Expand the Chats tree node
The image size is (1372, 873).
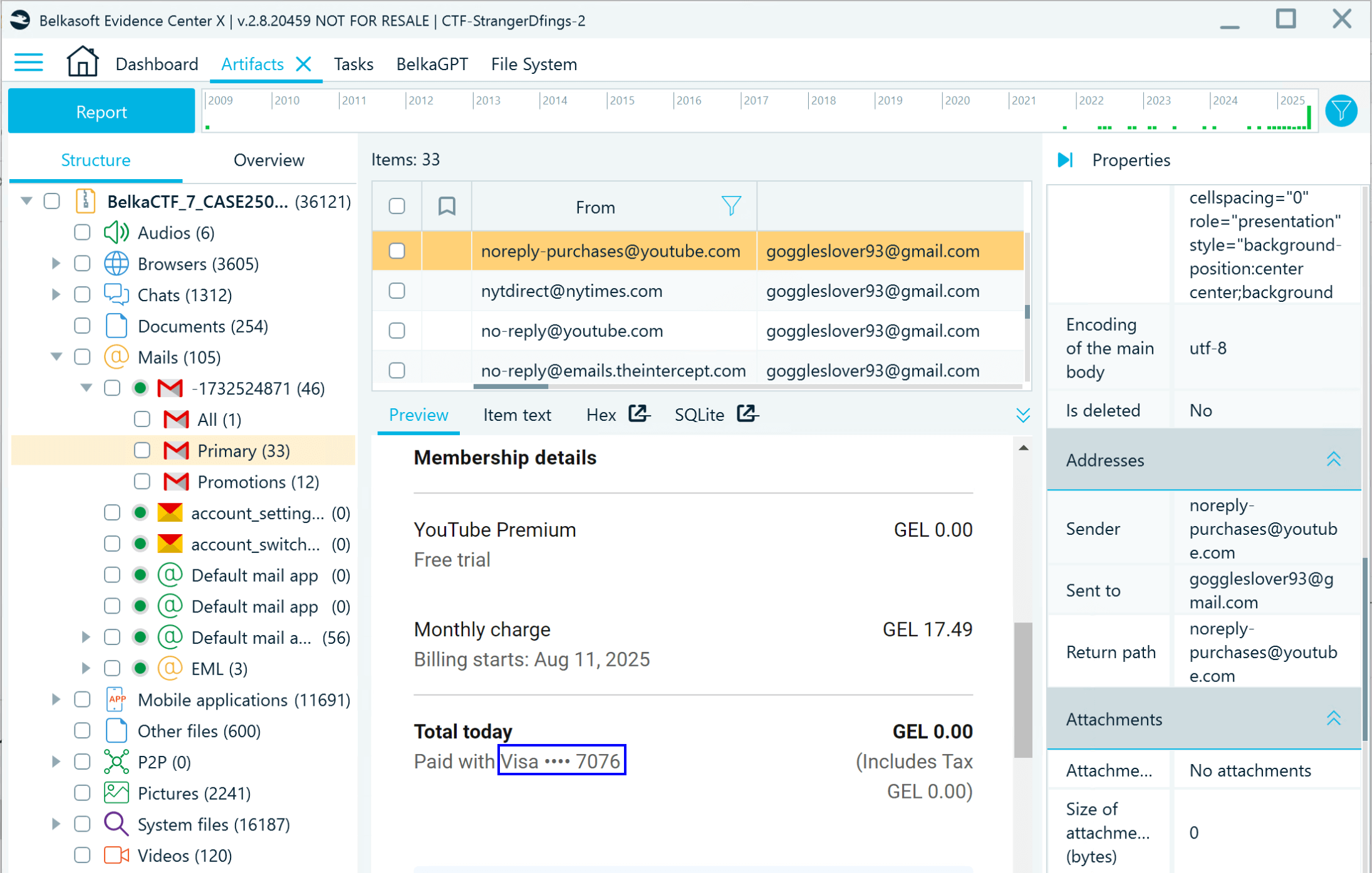(x=56, y=294)
